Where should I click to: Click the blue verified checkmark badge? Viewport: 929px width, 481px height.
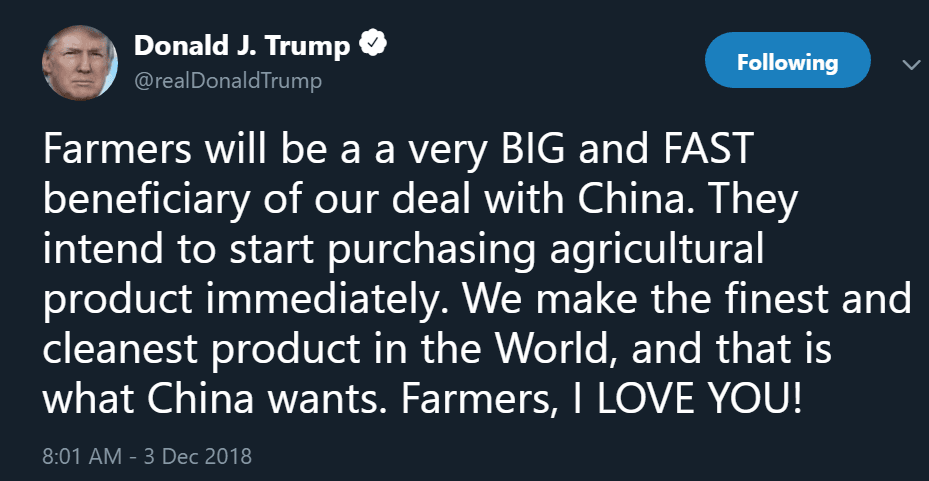click(x=373, y=46)
